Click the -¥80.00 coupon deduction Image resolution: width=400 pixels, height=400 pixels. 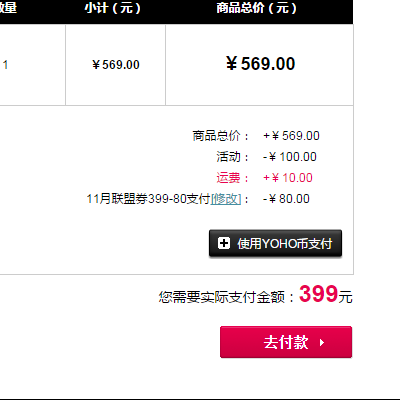(286, 199)
